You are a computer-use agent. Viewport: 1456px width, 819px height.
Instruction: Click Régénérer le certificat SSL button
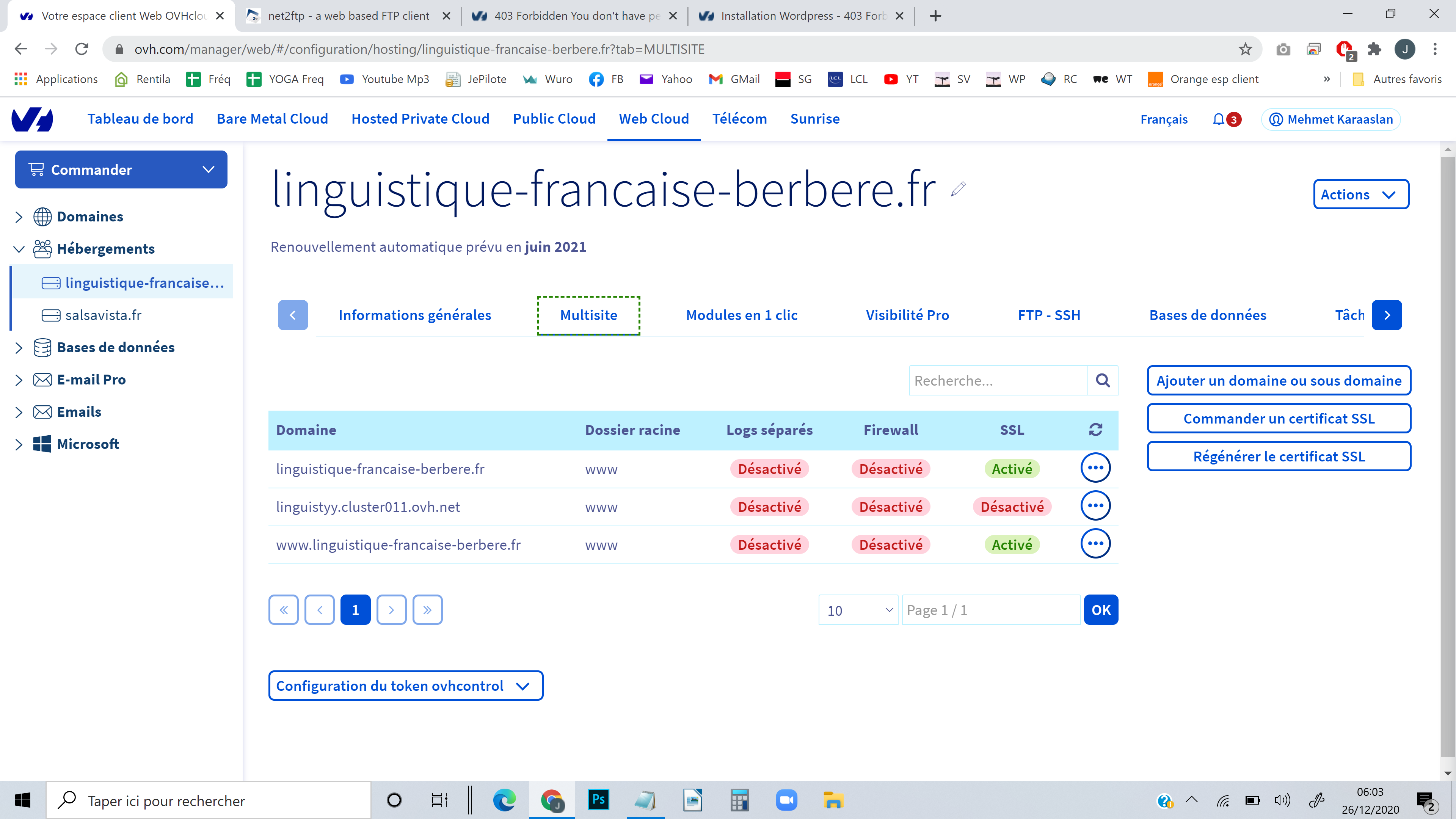tap(1279, 457)
